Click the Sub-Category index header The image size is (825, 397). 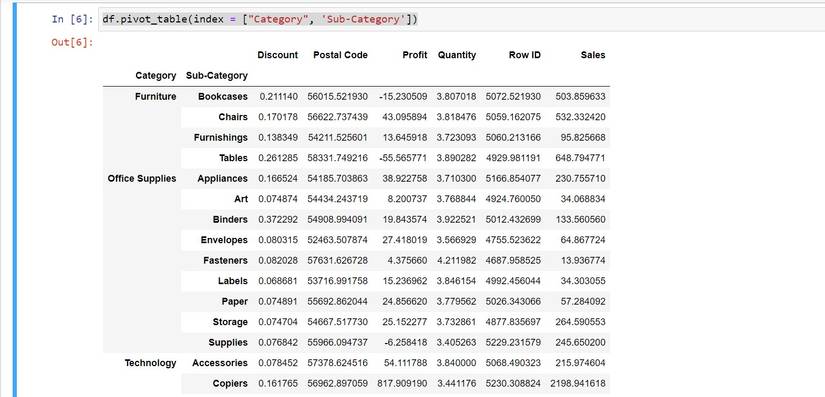click(217, 76)
